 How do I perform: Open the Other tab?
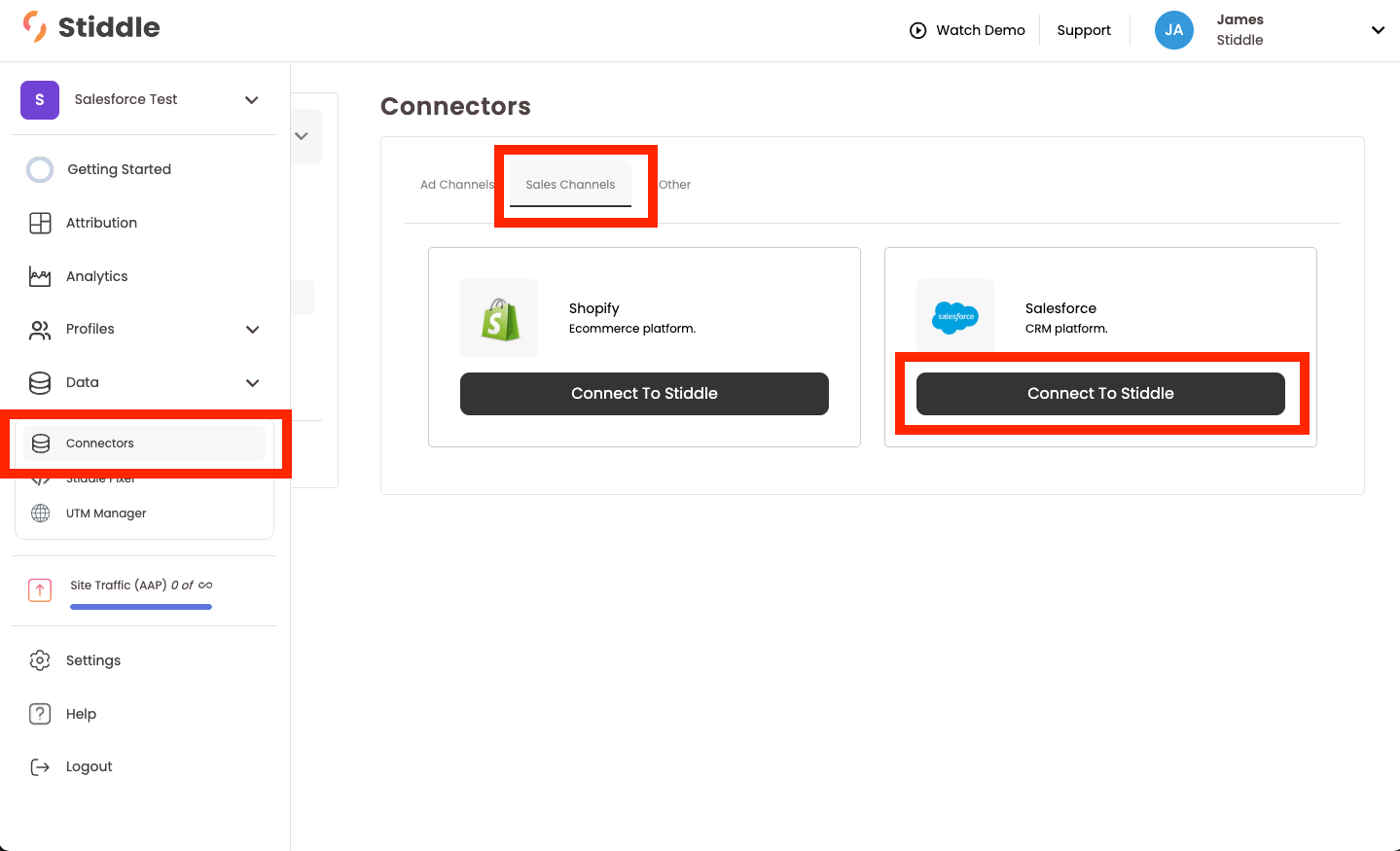(x=674, y=185)
